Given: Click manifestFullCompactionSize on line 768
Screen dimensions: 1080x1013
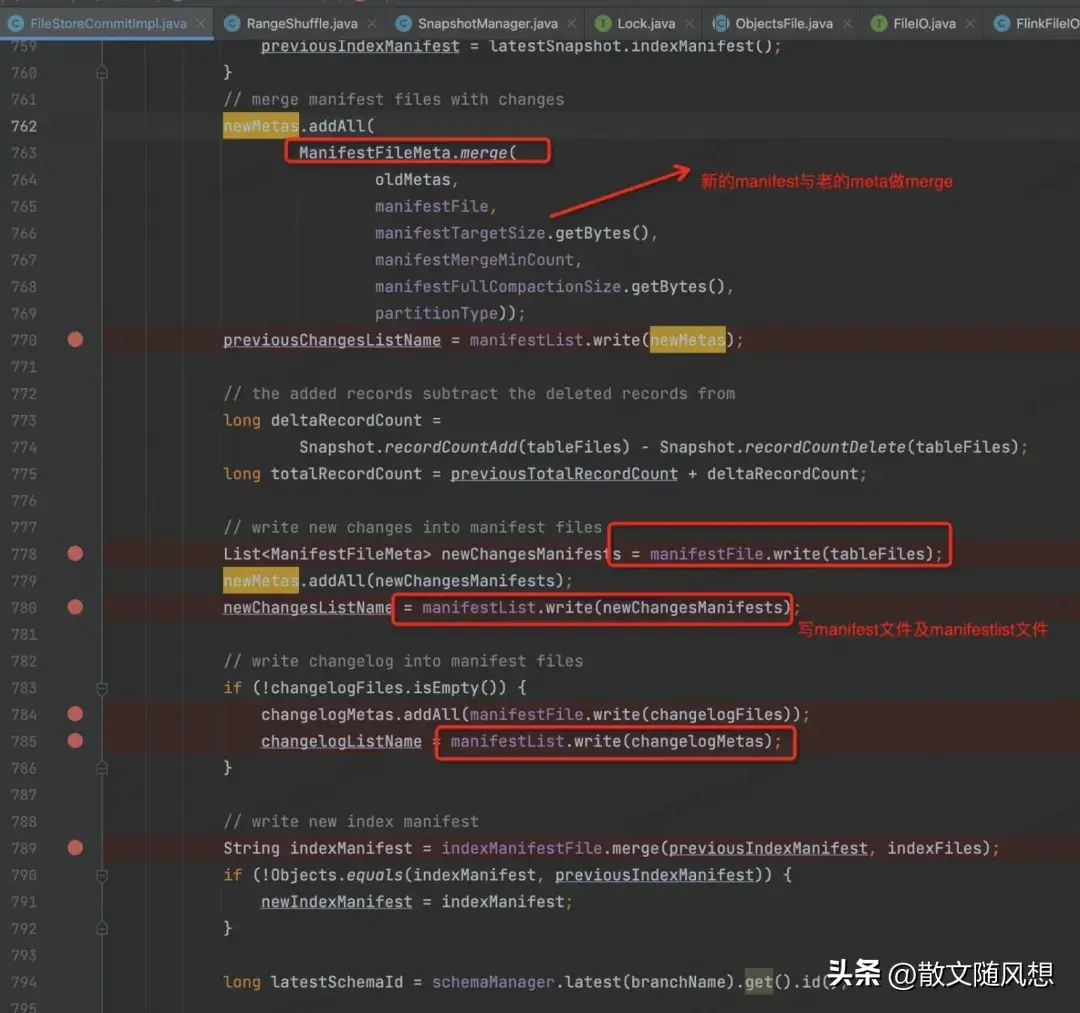Looking at the screenshot, I should pyautogui.click(x=499, y=286).
